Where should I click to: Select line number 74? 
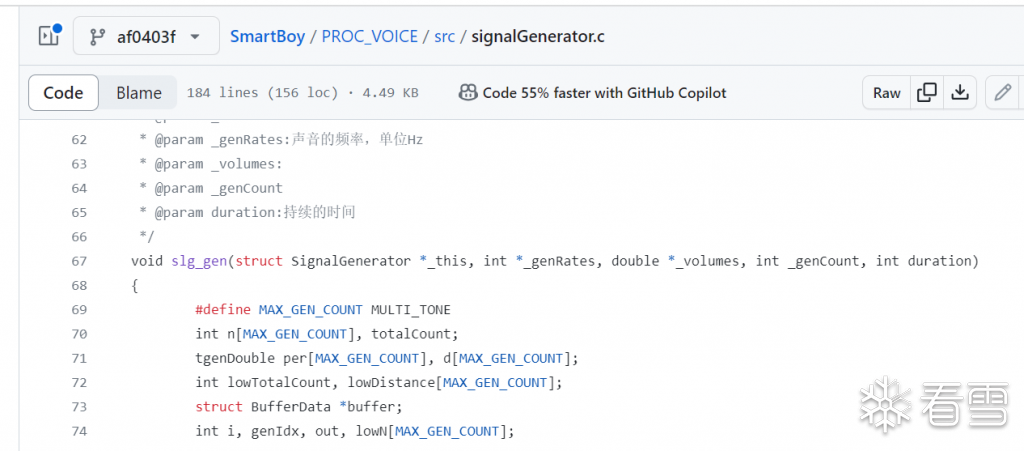point(78,431)
